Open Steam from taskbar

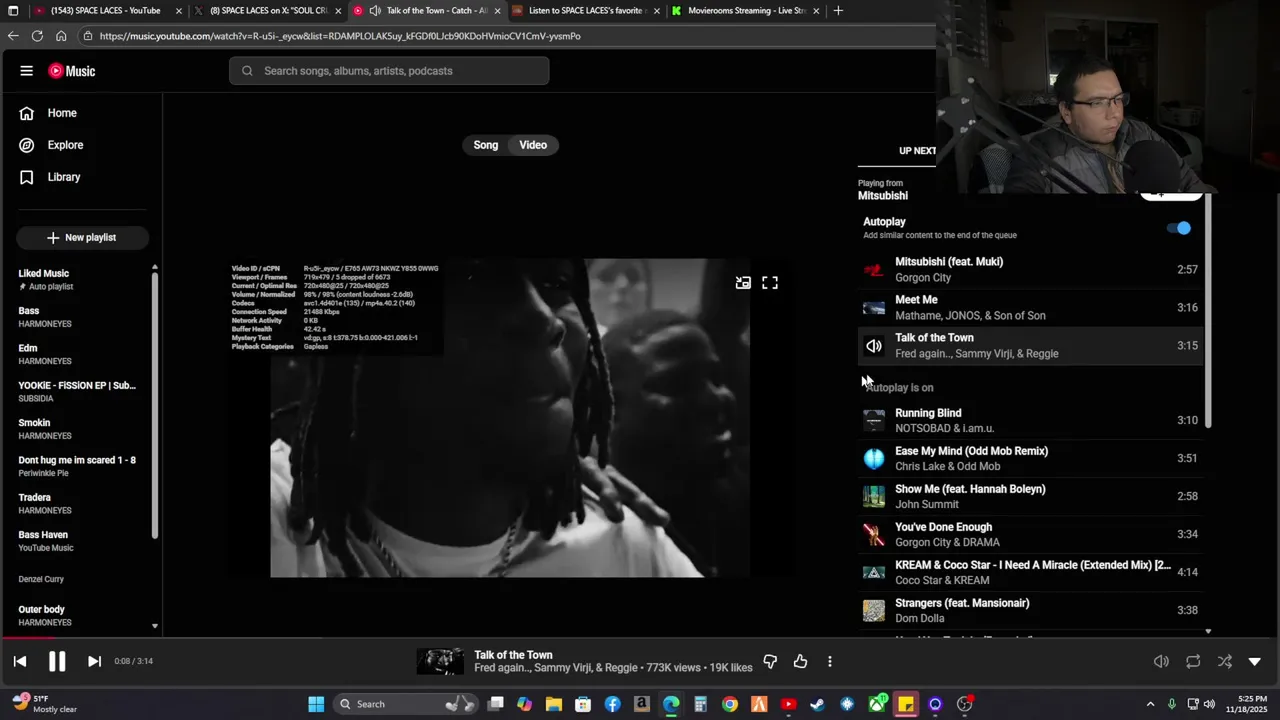pos(817,704)
